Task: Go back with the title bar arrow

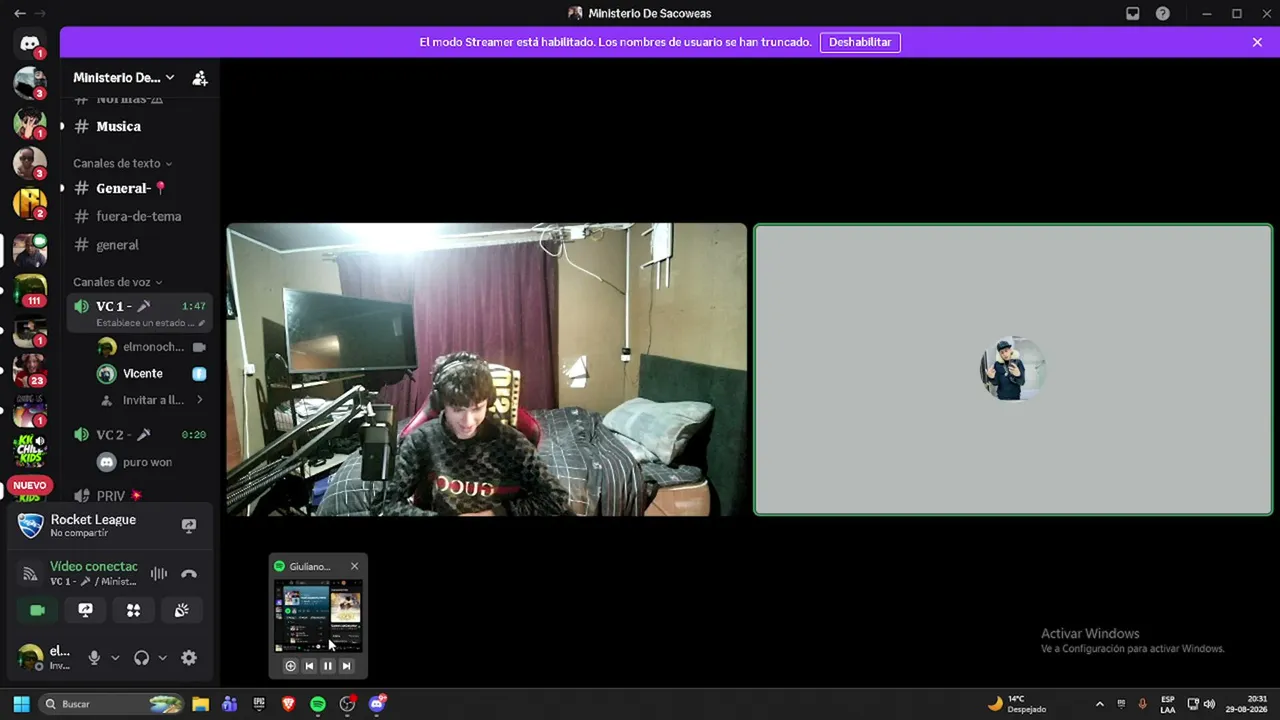Action: (x=19, y=14)
